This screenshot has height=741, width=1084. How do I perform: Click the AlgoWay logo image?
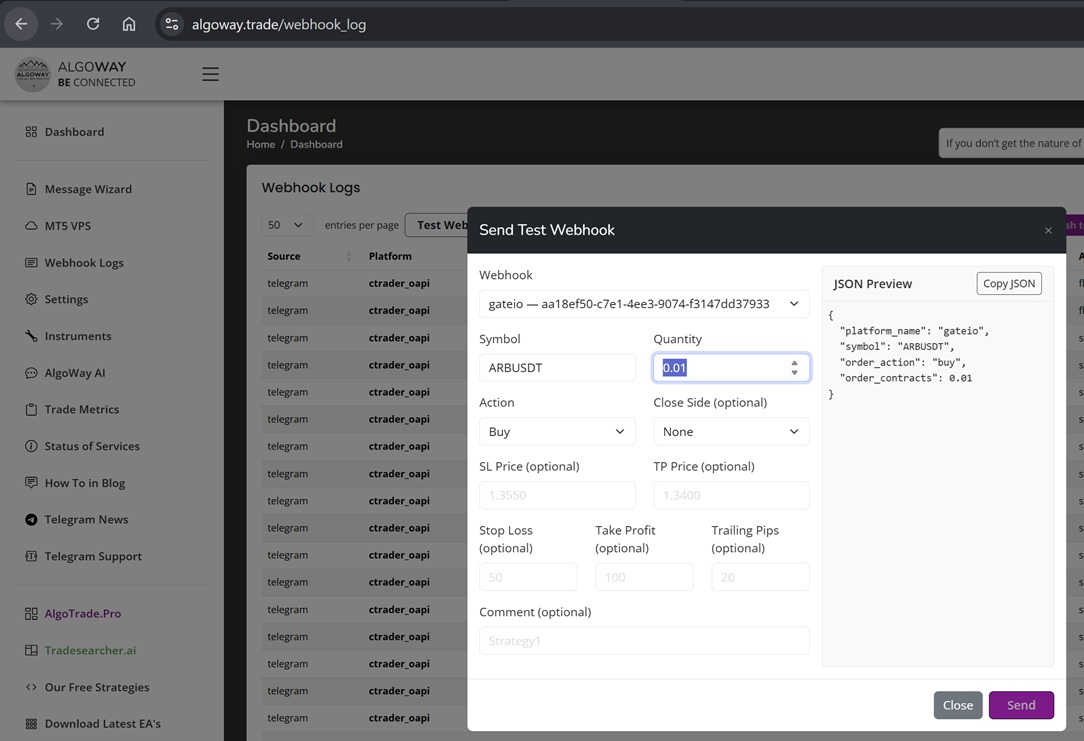click(x=32, y=74)
